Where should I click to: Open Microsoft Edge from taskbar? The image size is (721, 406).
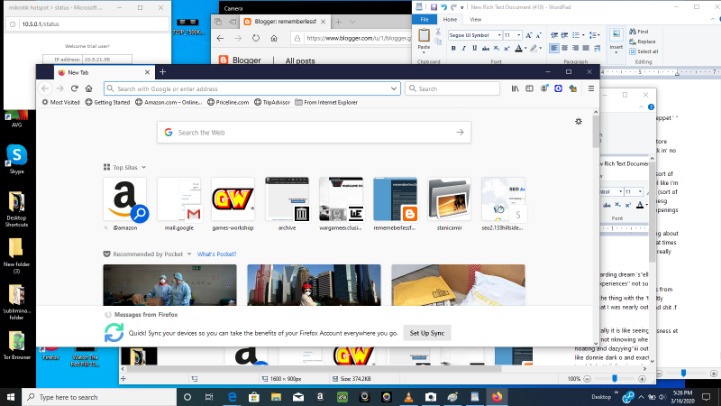pos(232,397)
